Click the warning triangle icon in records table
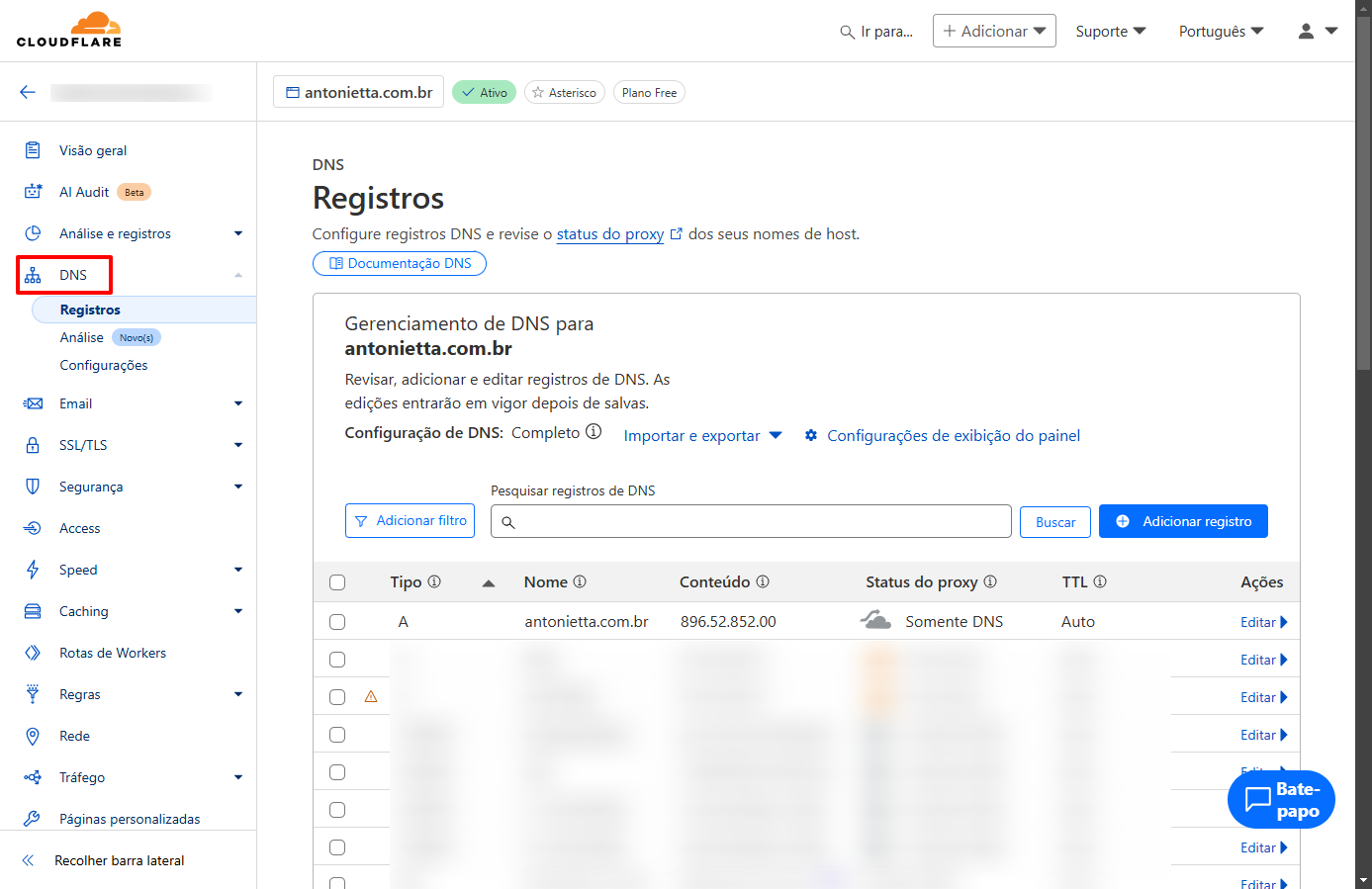The height and width of the screenshot is (889, 1372). pos(371,697)
